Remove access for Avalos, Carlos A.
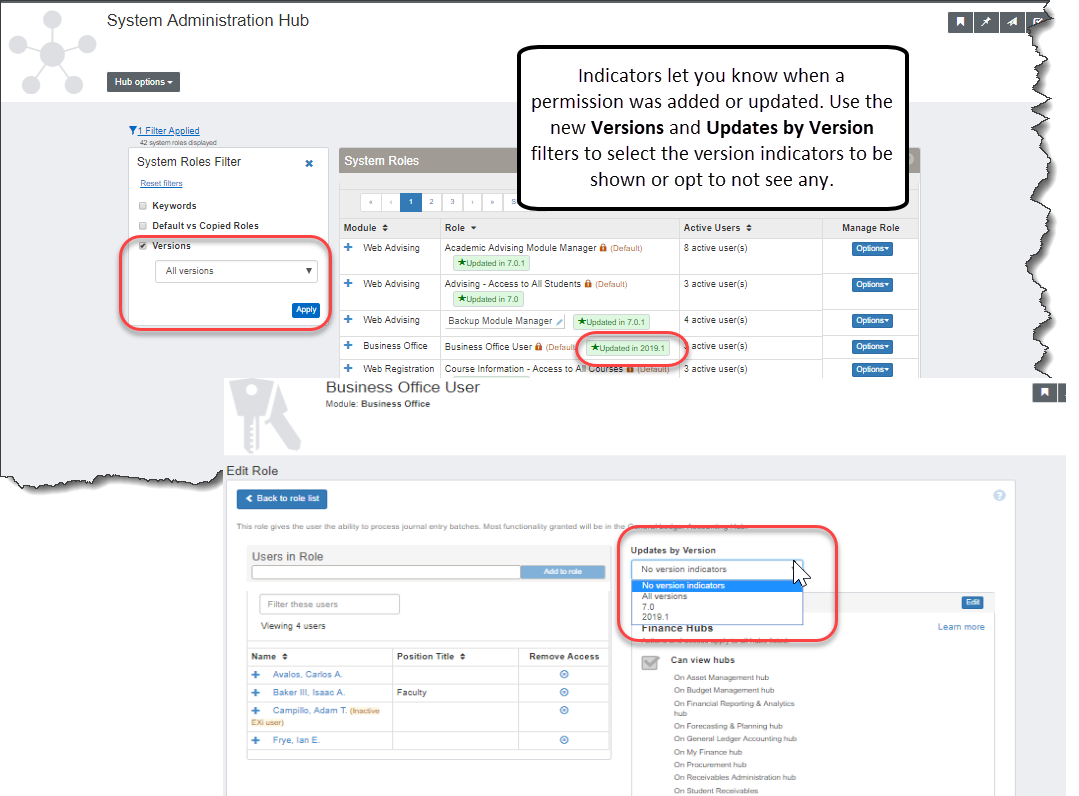Screen dimensions: 1079x796 pyautogui.click(x=564, y=675)
